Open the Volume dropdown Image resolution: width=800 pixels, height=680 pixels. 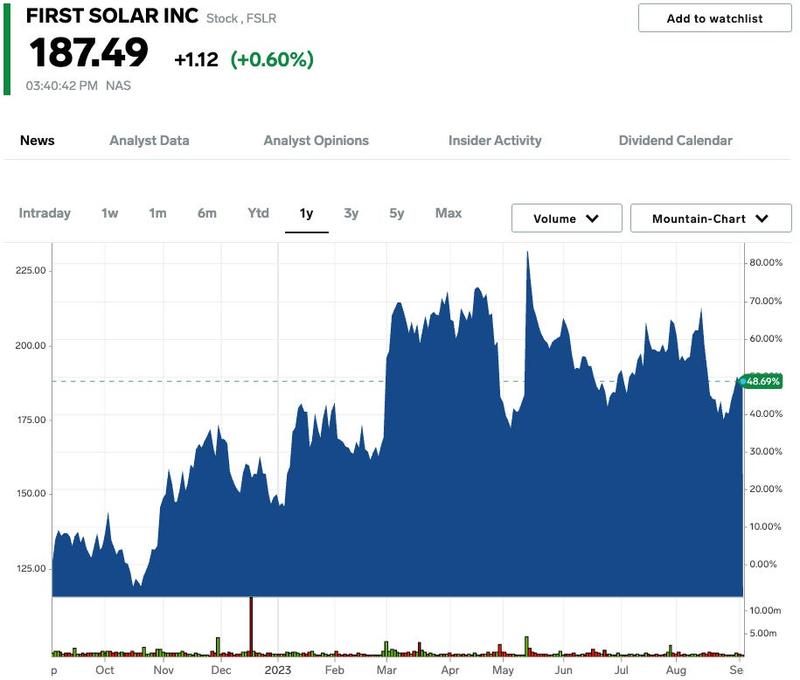click(566, 218)
